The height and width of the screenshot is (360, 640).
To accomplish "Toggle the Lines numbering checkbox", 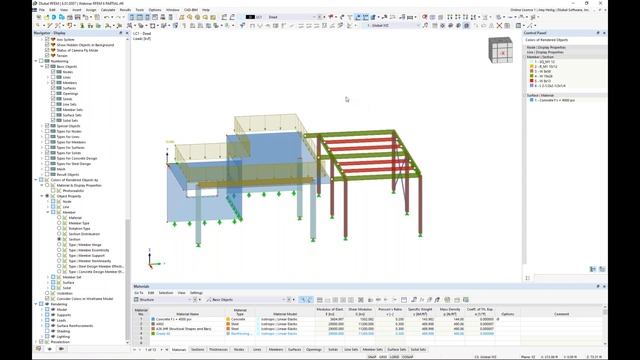I will [x=53, y=77].
